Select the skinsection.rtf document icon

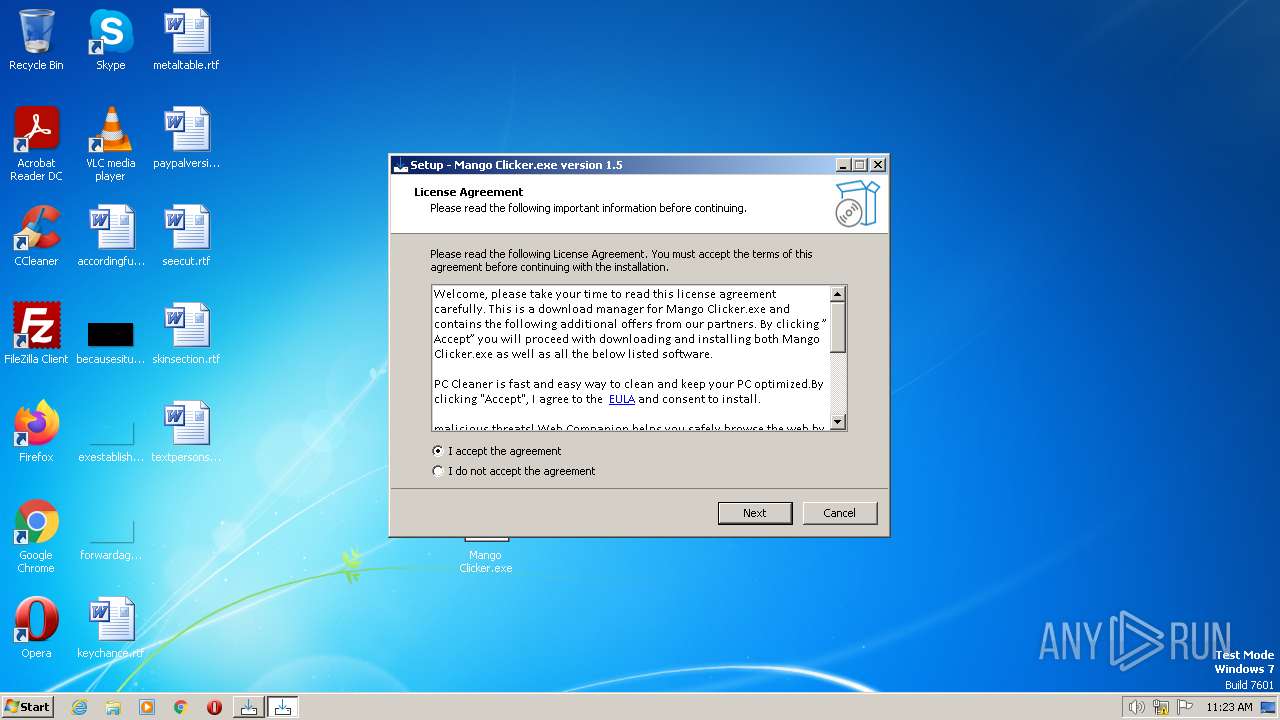point(186,333)
